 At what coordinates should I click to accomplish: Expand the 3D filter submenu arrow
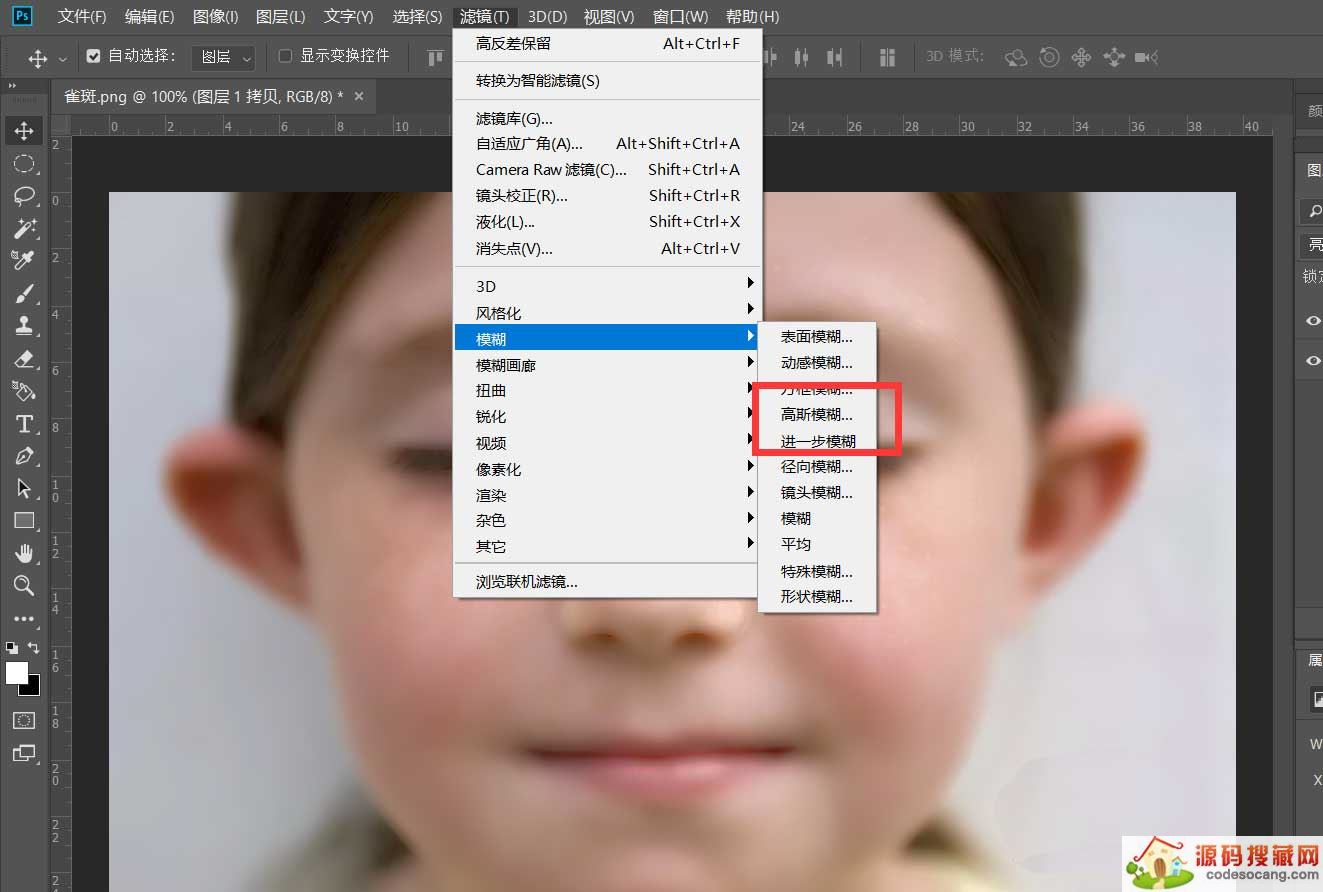point(750,284)
